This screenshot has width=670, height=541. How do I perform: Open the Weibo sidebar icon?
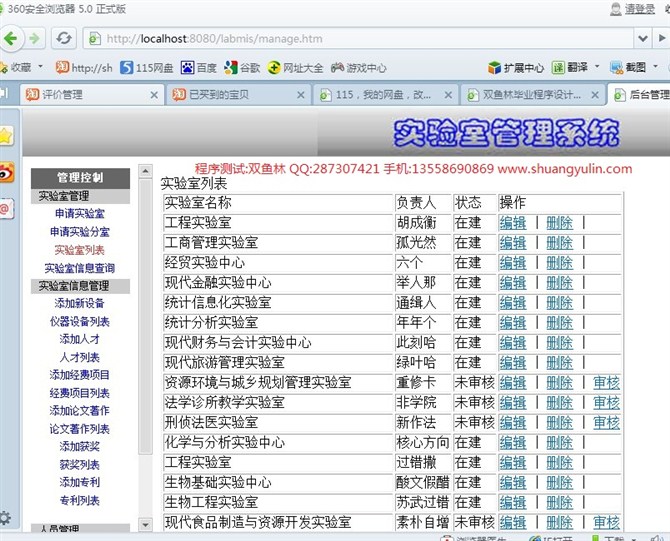6,173
